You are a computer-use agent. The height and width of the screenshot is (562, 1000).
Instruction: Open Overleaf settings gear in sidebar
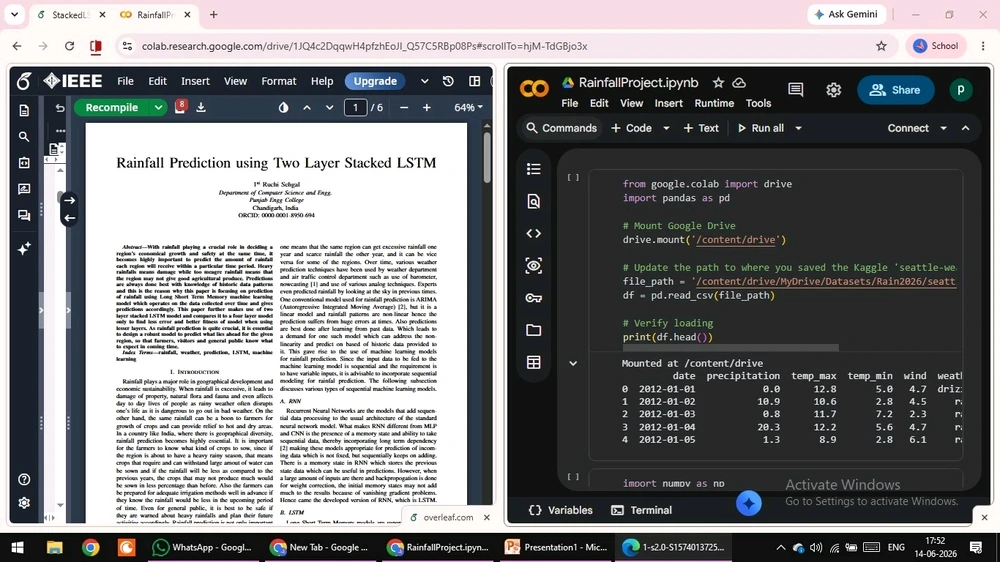coord(24,503)
